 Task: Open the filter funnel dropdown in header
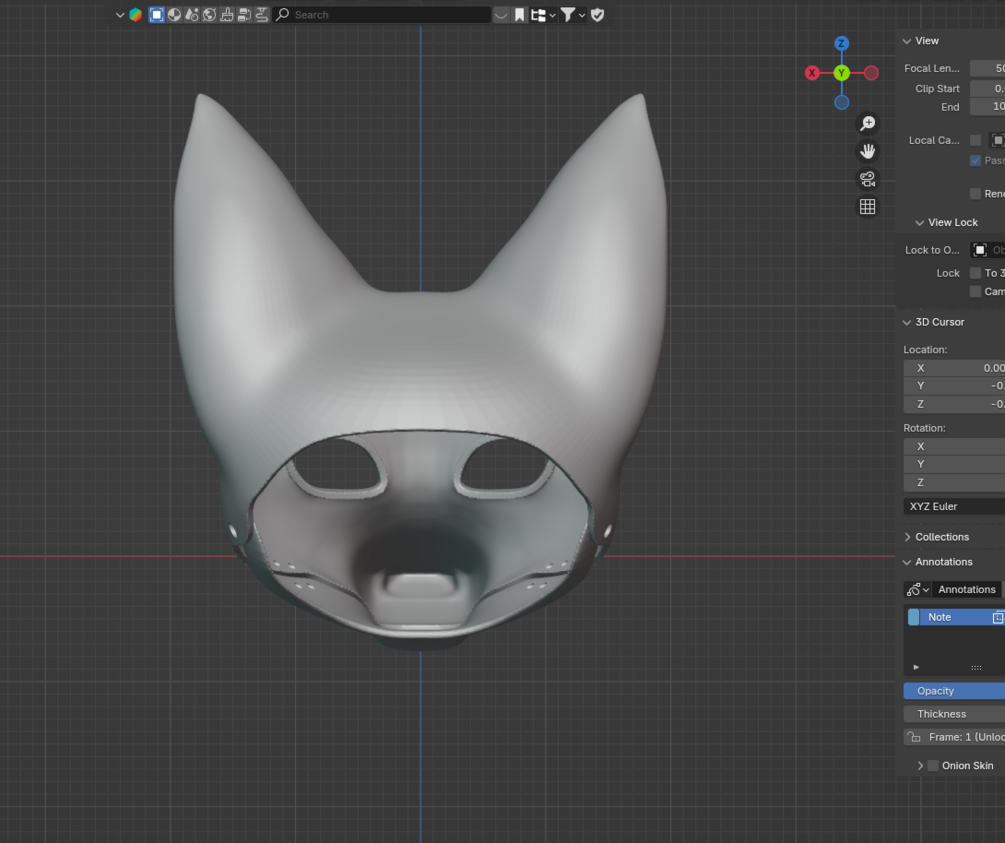pos(572,15)
